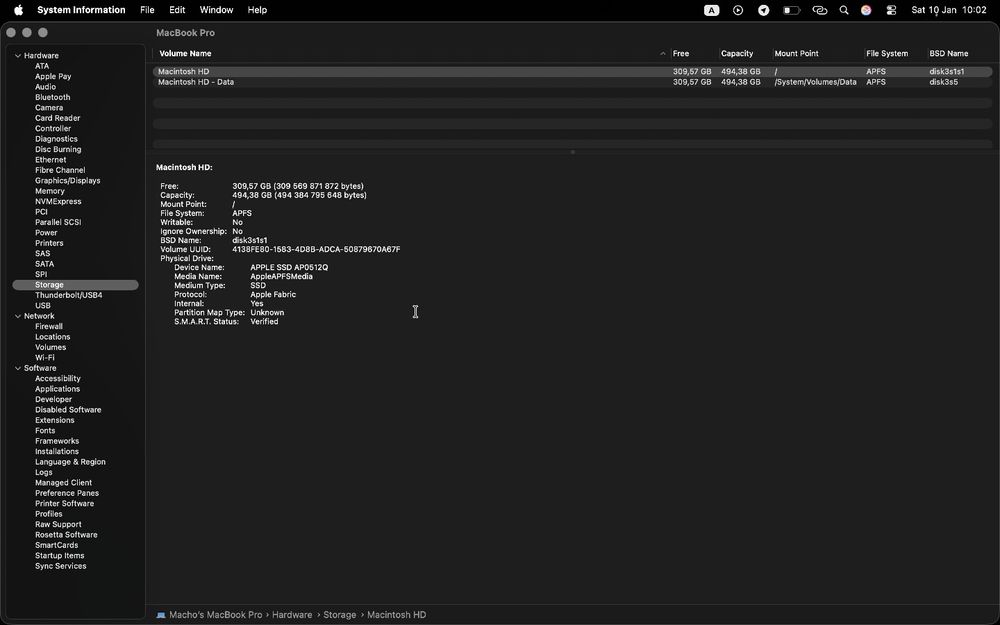Click the keyboard input source icon
The height and width of the screenshot is (625, 1000).
click(711, 10)
